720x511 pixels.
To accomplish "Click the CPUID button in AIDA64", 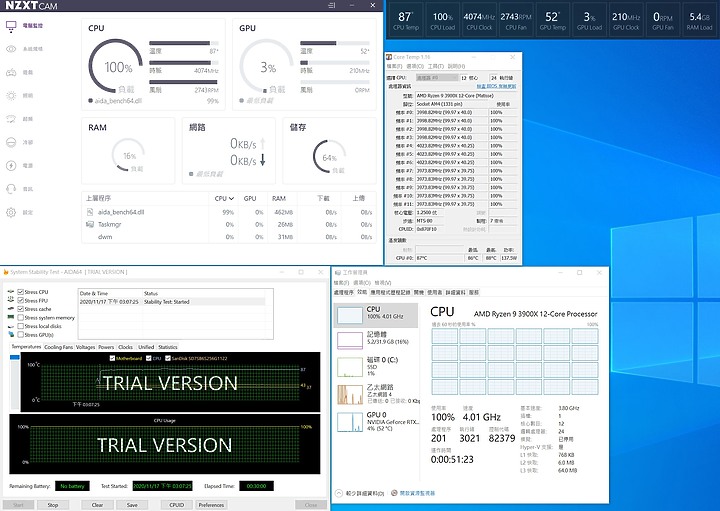I will coord(177,505).
